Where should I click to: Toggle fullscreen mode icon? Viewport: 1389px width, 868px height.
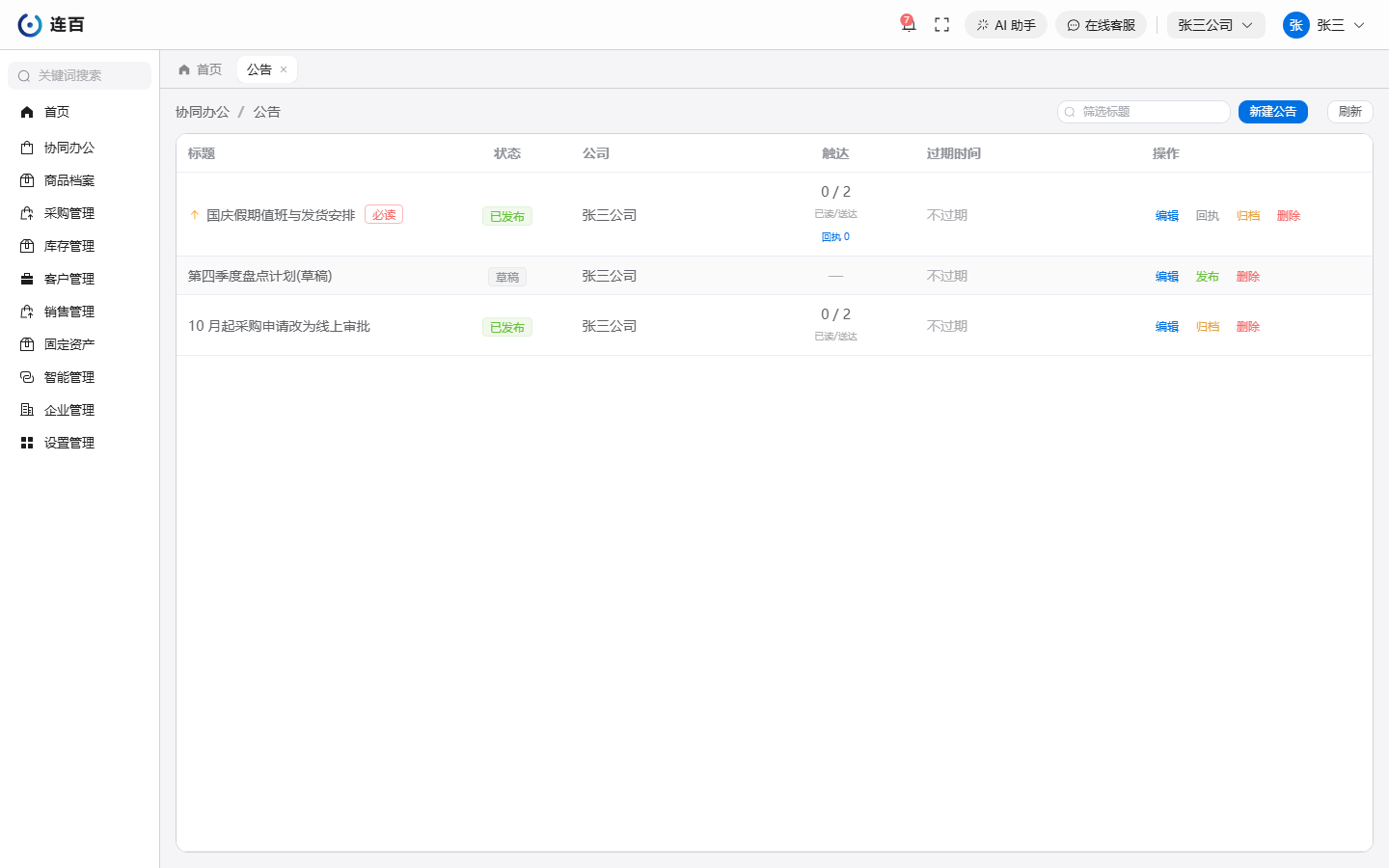pyautogui.click(x=942, y=25)
